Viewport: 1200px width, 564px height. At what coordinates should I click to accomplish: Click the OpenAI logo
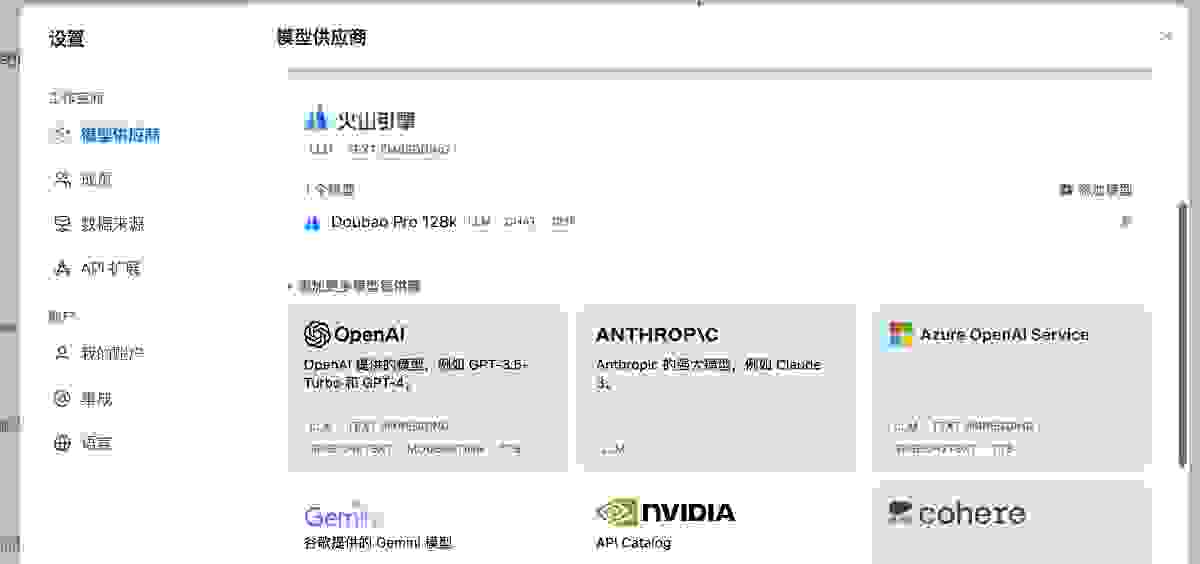pos(355,334)
